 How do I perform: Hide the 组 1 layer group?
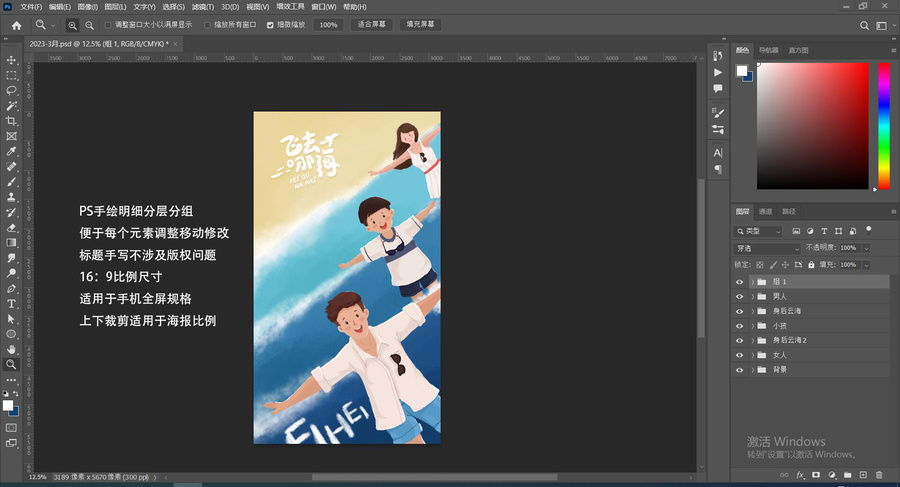(739, 282)
